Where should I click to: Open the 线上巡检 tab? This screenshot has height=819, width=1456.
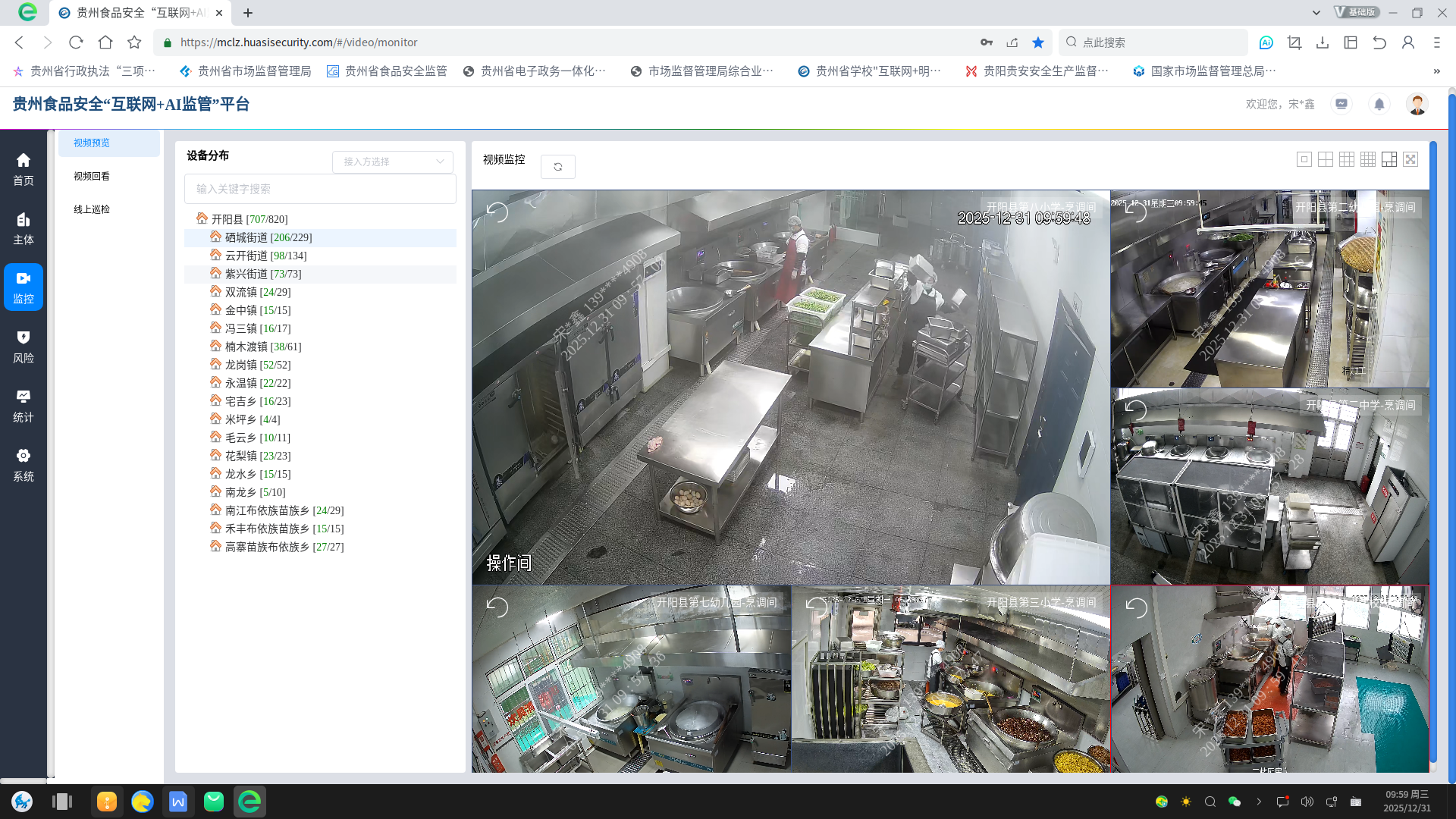(x=91, y=209)
